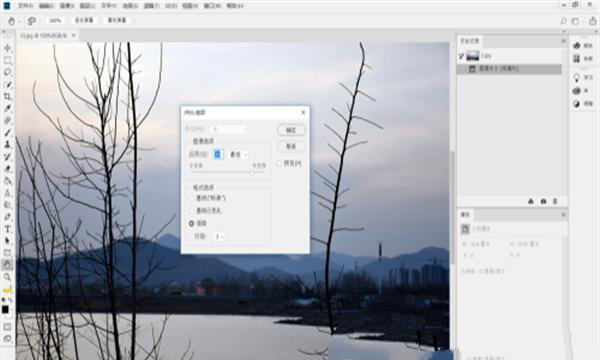600x360 pixels.
Task: Click 确定 OK button in JPEG dialog
Action: pyautogui.click(x=291, y=130)
